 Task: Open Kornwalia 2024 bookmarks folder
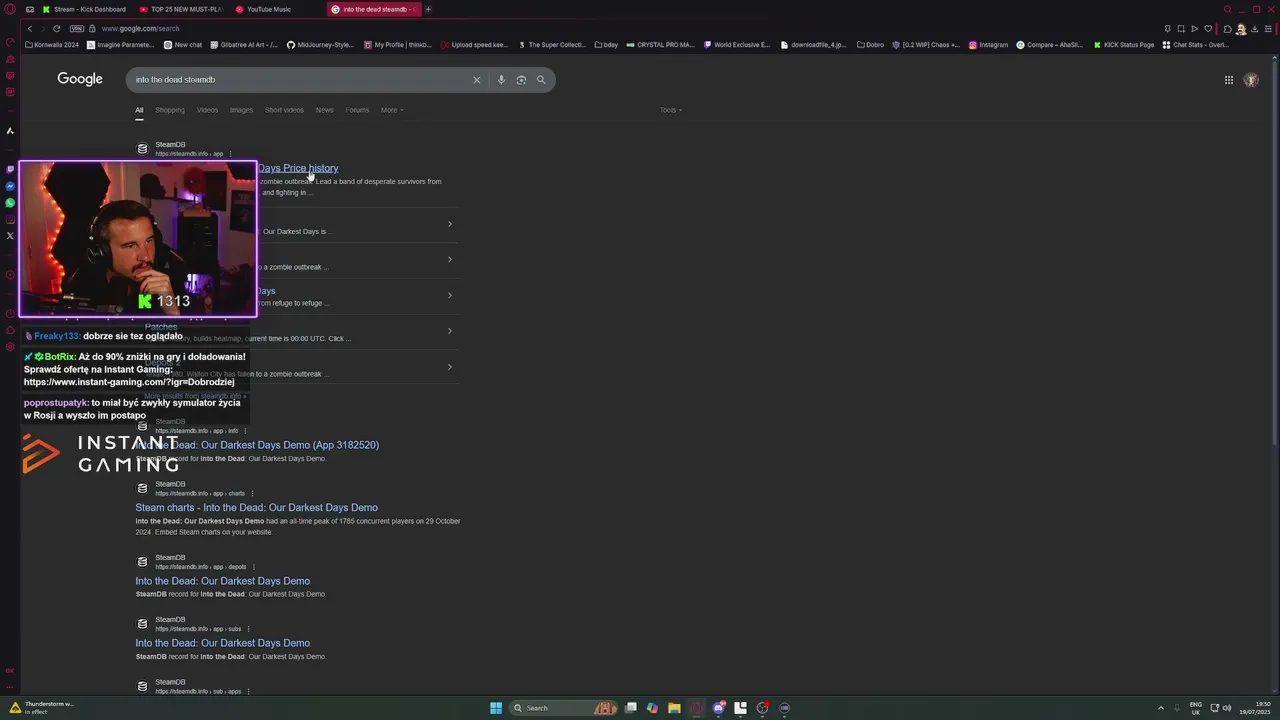click(52, 45)
